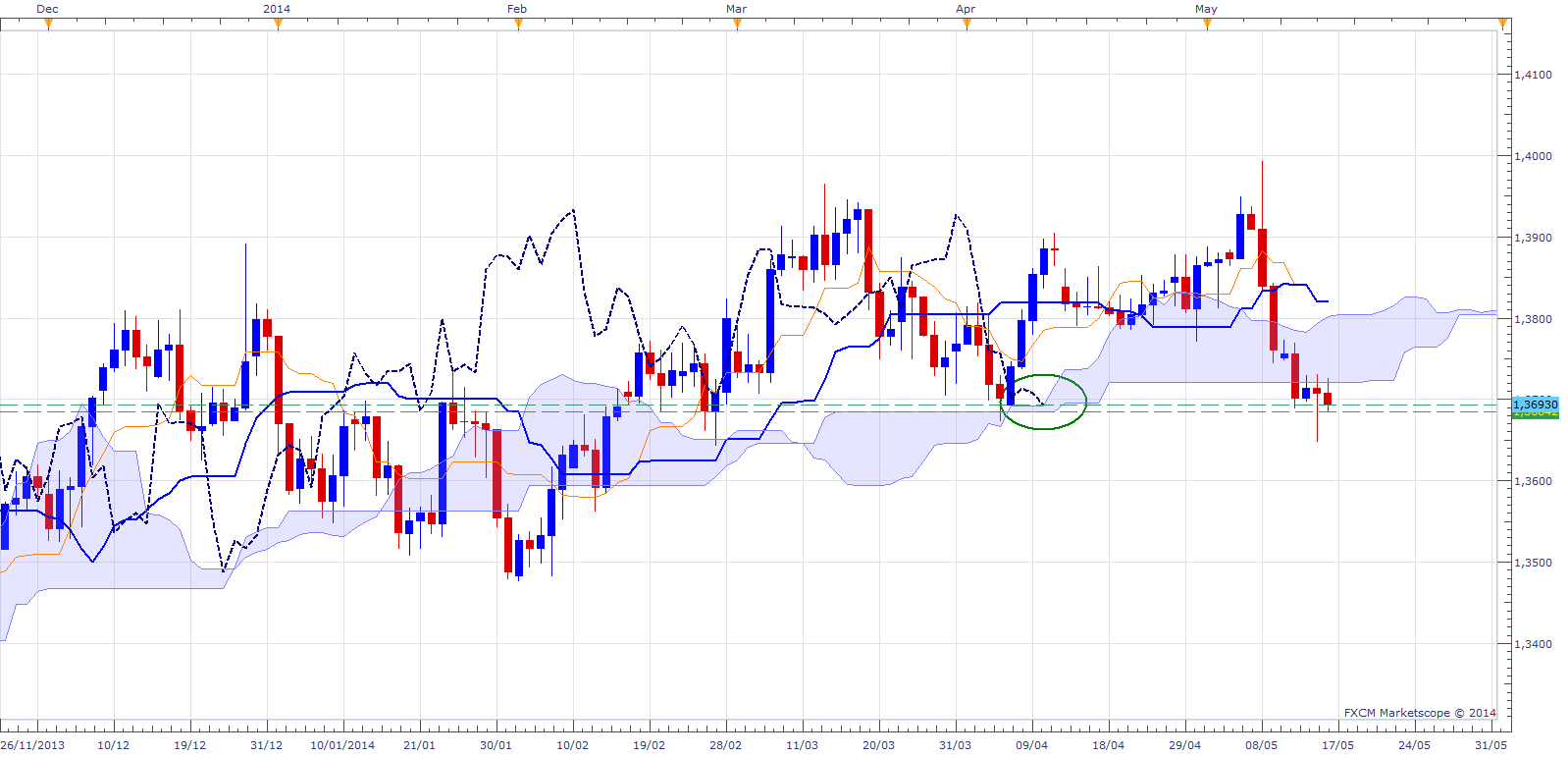The image size is (1568, 757).
Task: Click the orange triangle marker under May
Action: click(x=1207, y=25)
